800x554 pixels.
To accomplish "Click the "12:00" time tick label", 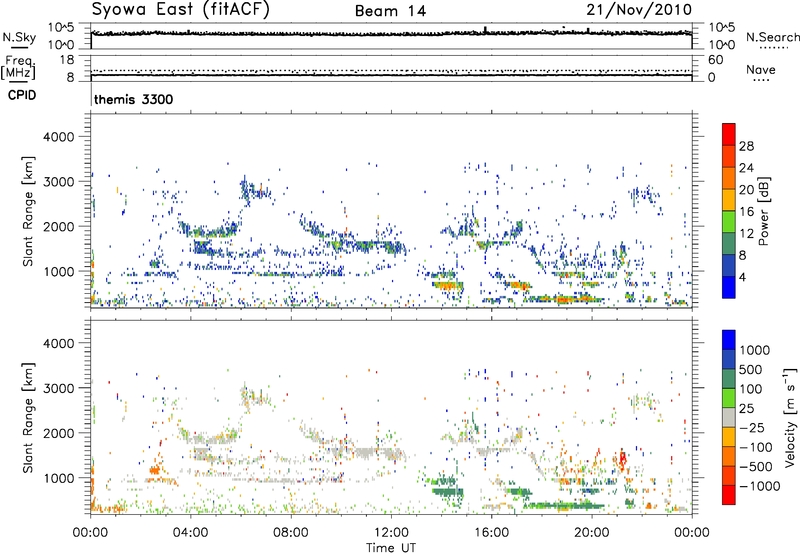I will pos(391,533).
